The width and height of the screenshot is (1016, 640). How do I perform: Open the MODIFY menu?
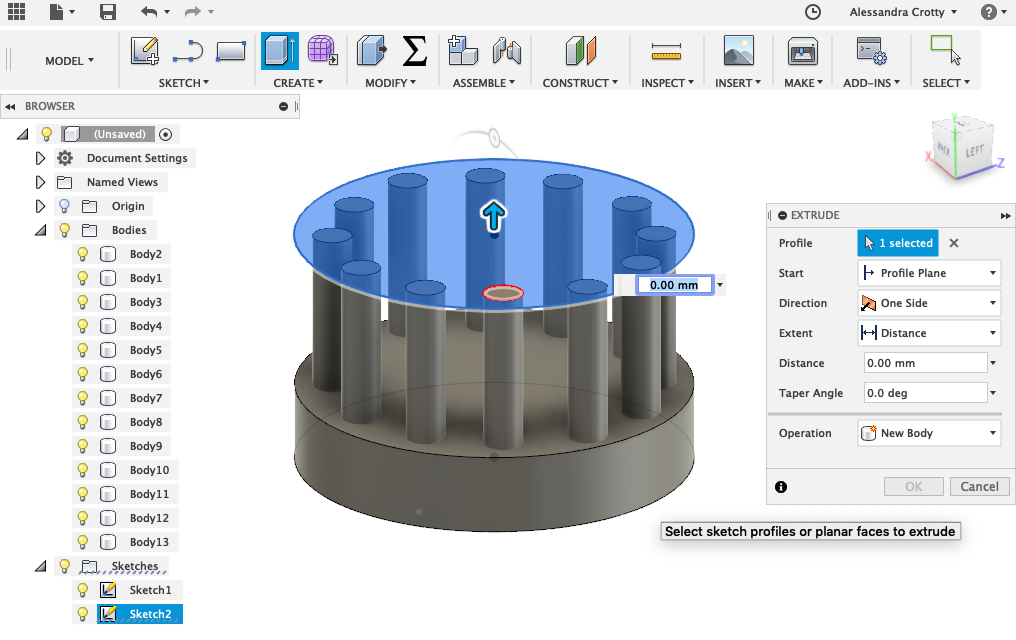[390, 83]
